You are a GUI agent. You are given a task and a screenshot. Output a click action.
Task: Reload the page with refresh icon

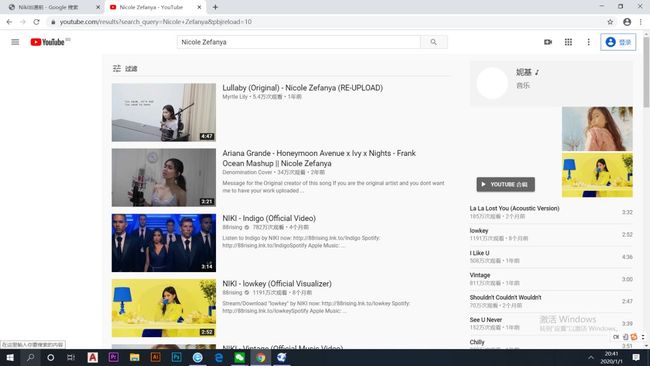click(x=36, y=22)
